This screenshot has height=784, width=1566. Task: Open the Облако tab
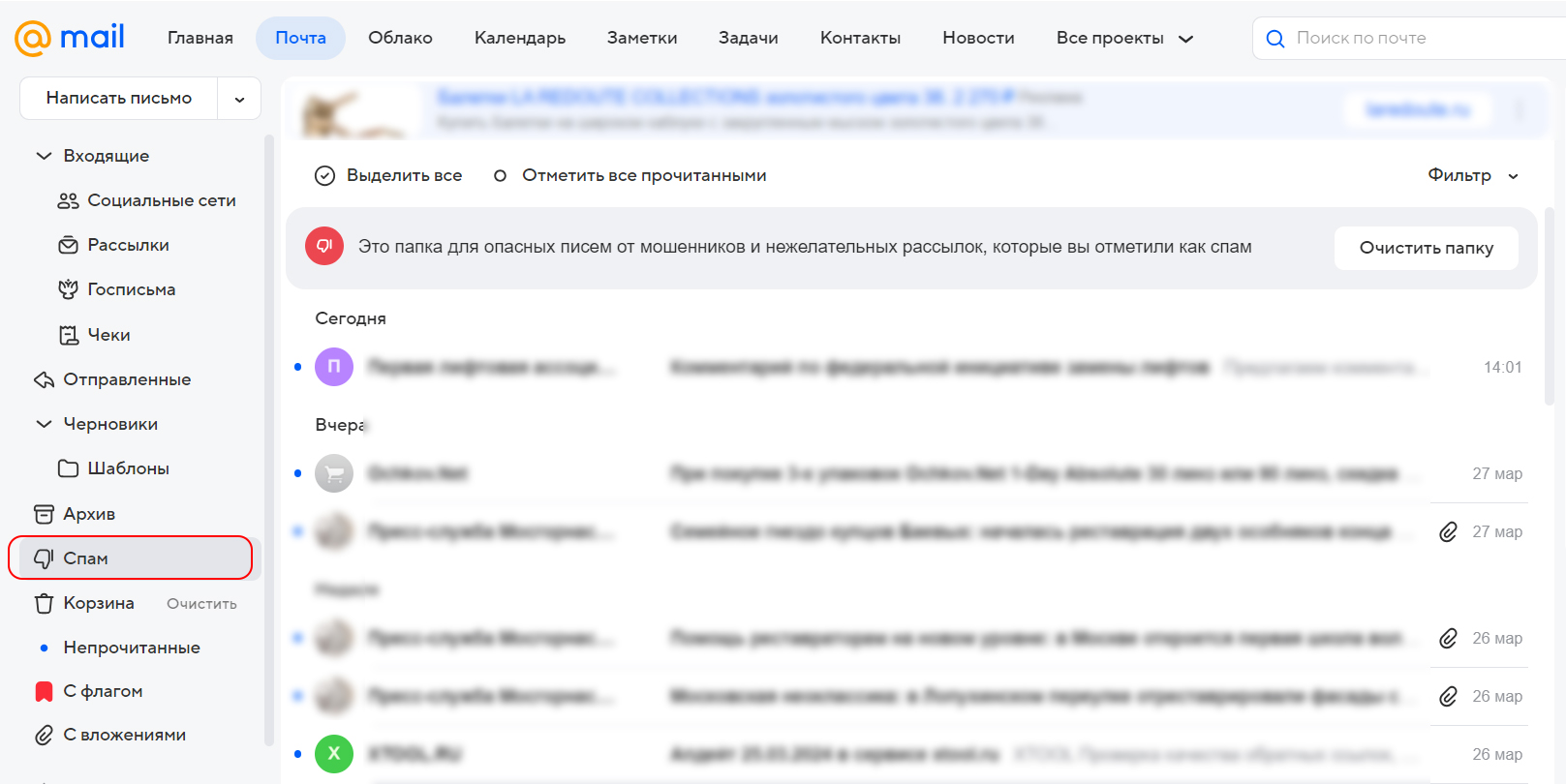(x=400, y=38)
